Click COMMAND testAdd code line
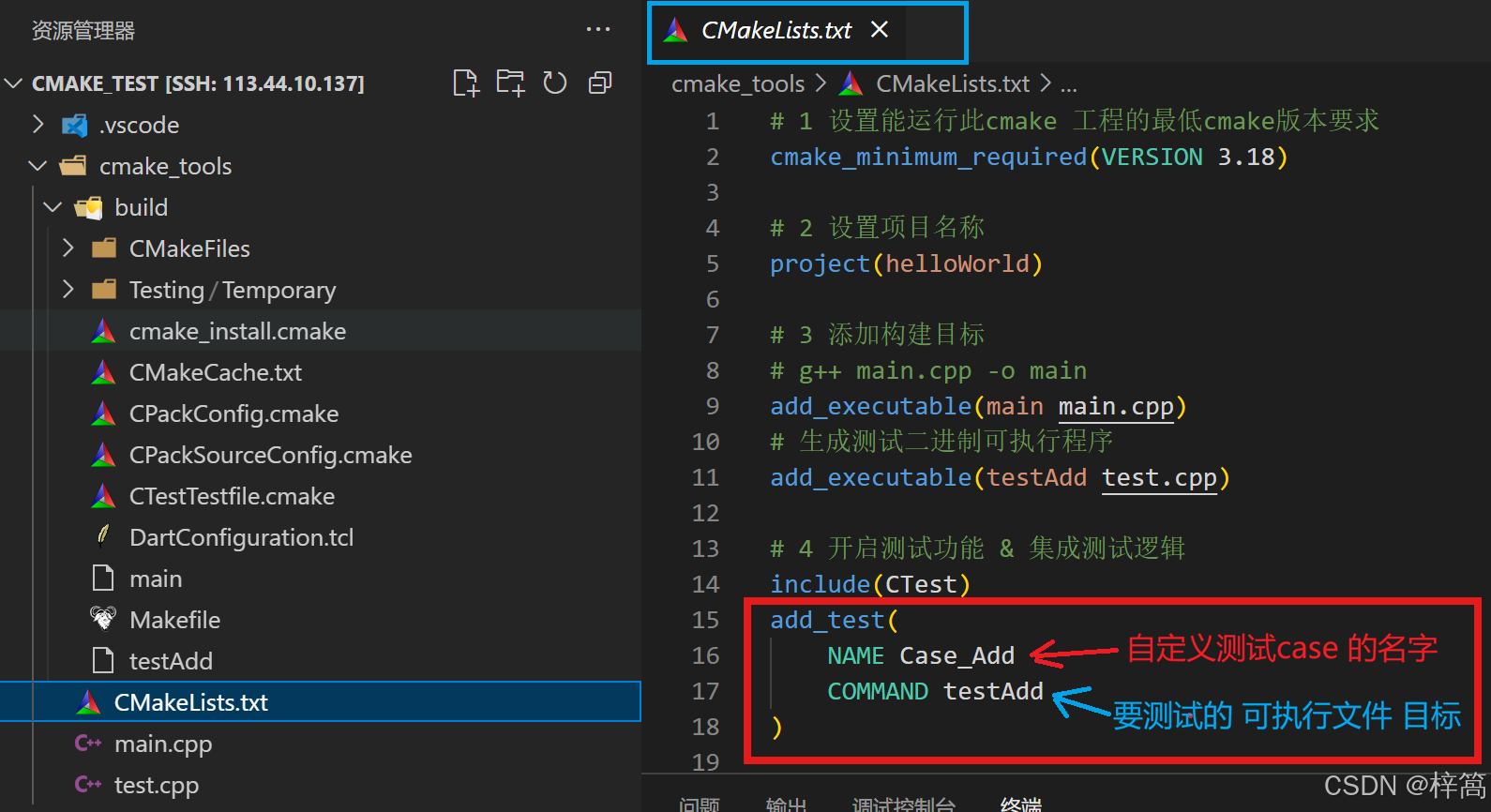The height and width of the screenshot is (812, 1491). tap(935, 692)
